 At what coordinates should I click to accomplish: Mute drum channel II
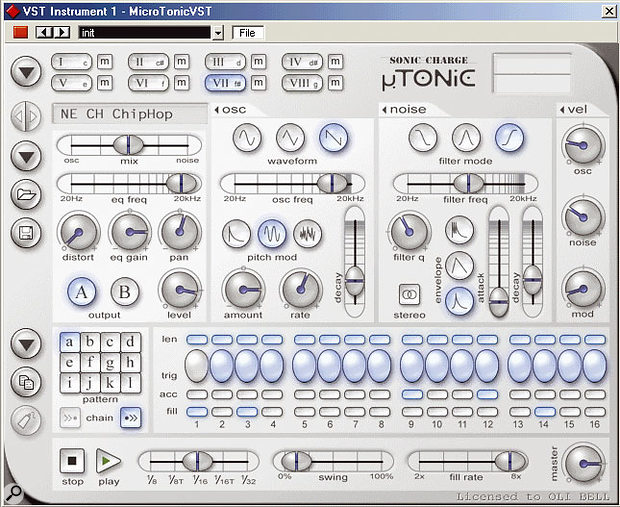pos(181,62)
